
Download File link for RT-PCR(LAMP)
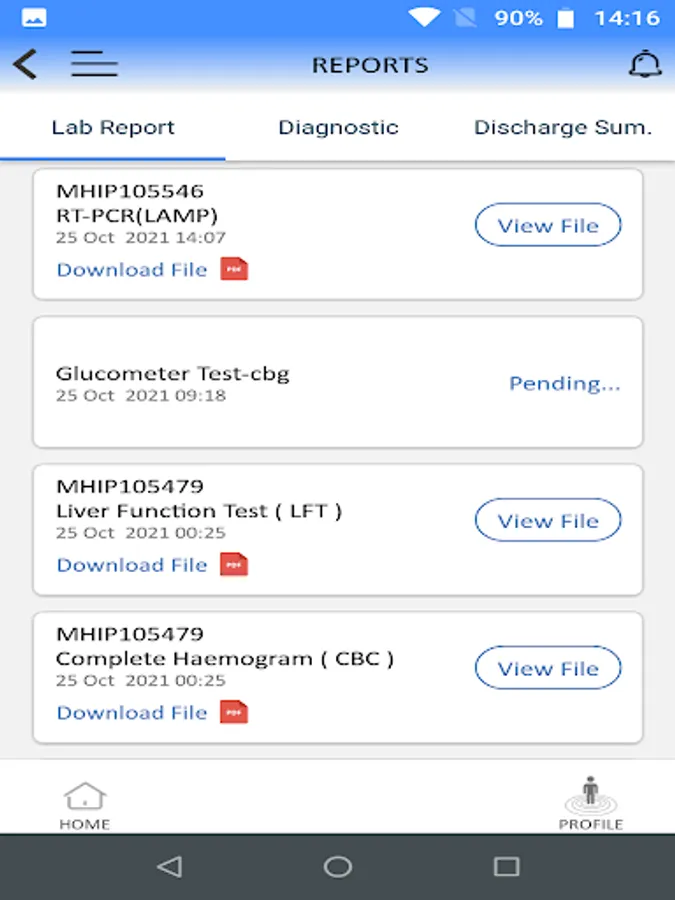(132, 270)
